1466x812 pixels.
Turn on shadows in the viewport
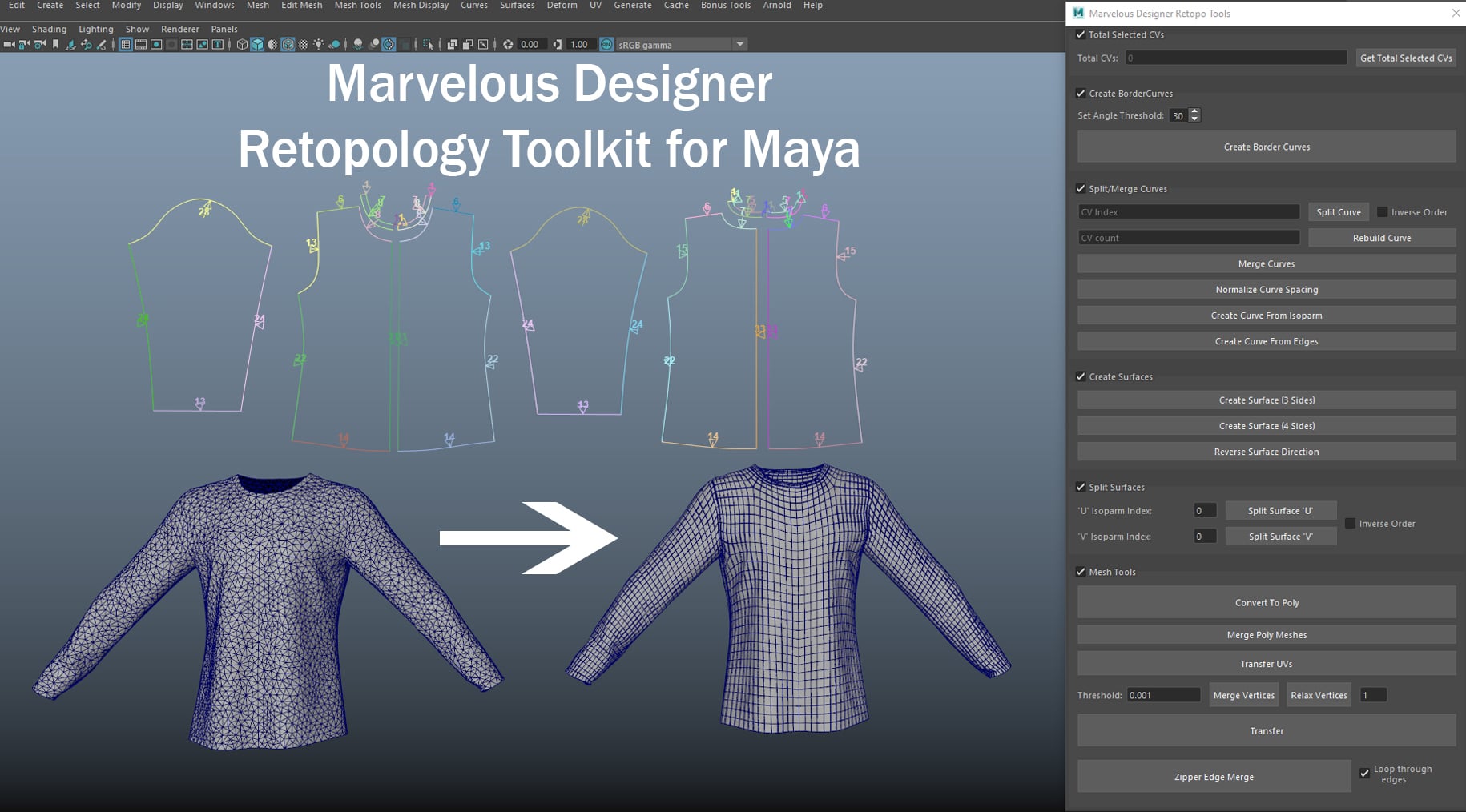point(335,44)
